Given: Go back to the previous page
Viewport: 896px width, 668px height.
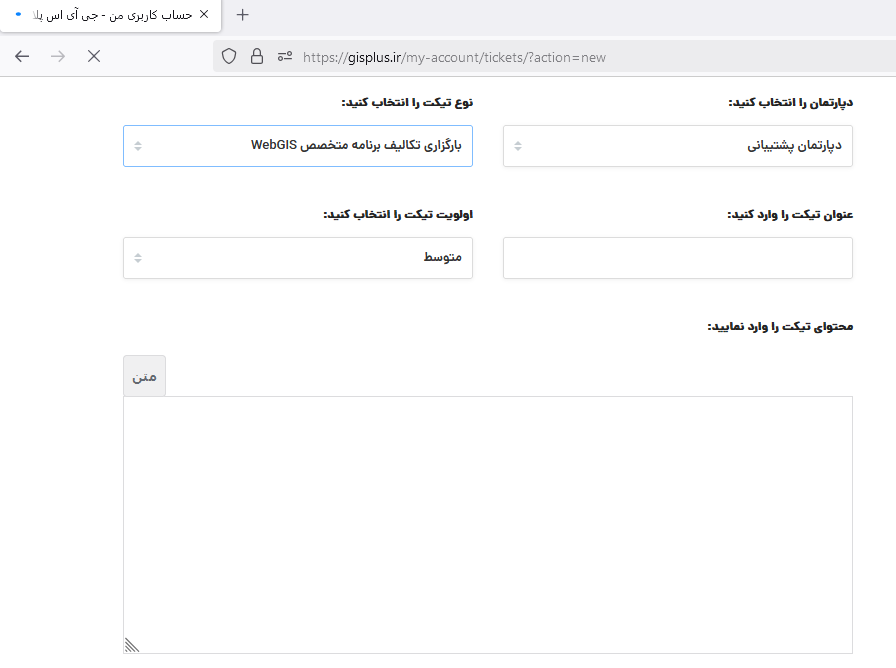Looking at the screenshot, I should 22,56.
